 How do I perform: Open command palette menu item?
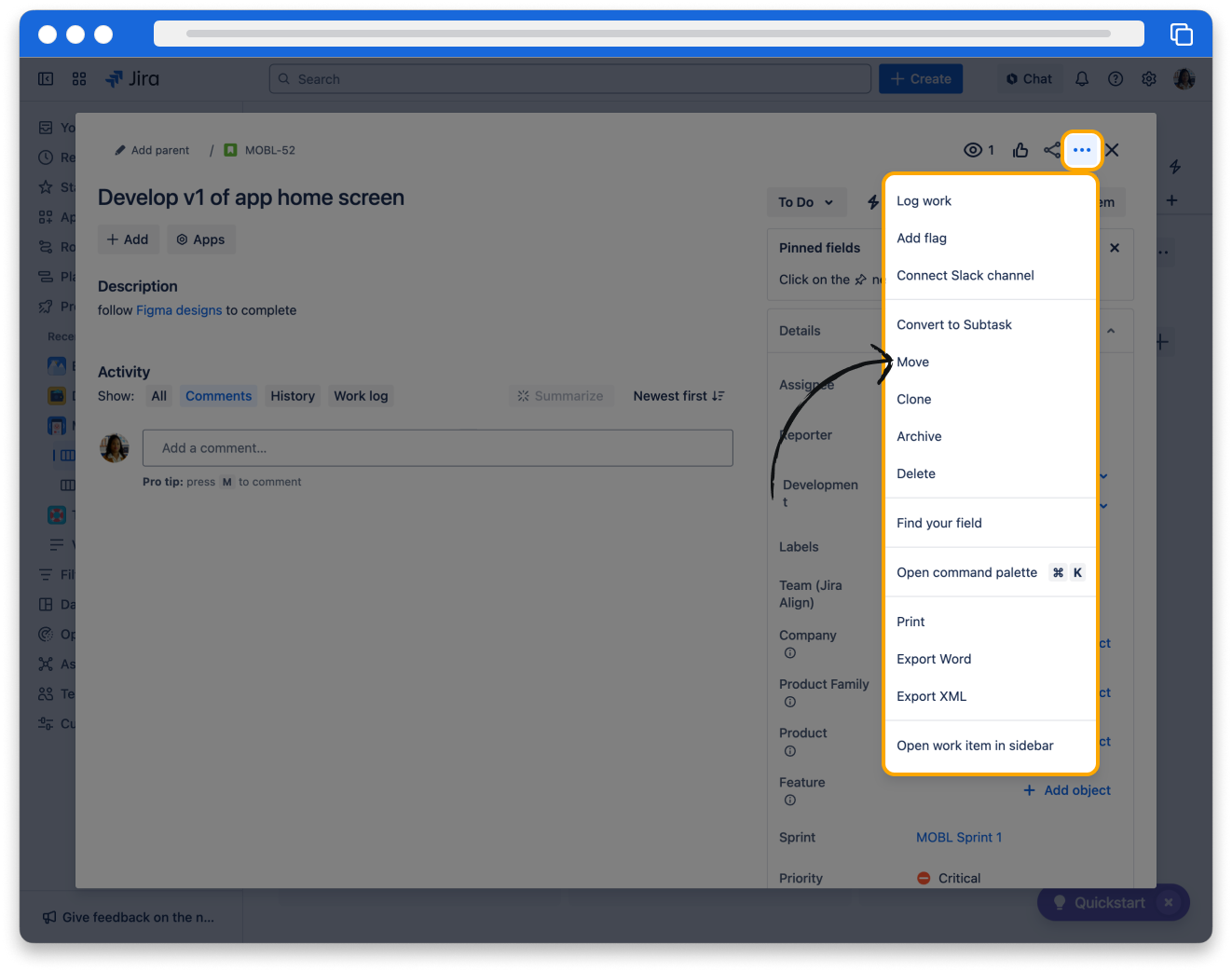point(990,573)
